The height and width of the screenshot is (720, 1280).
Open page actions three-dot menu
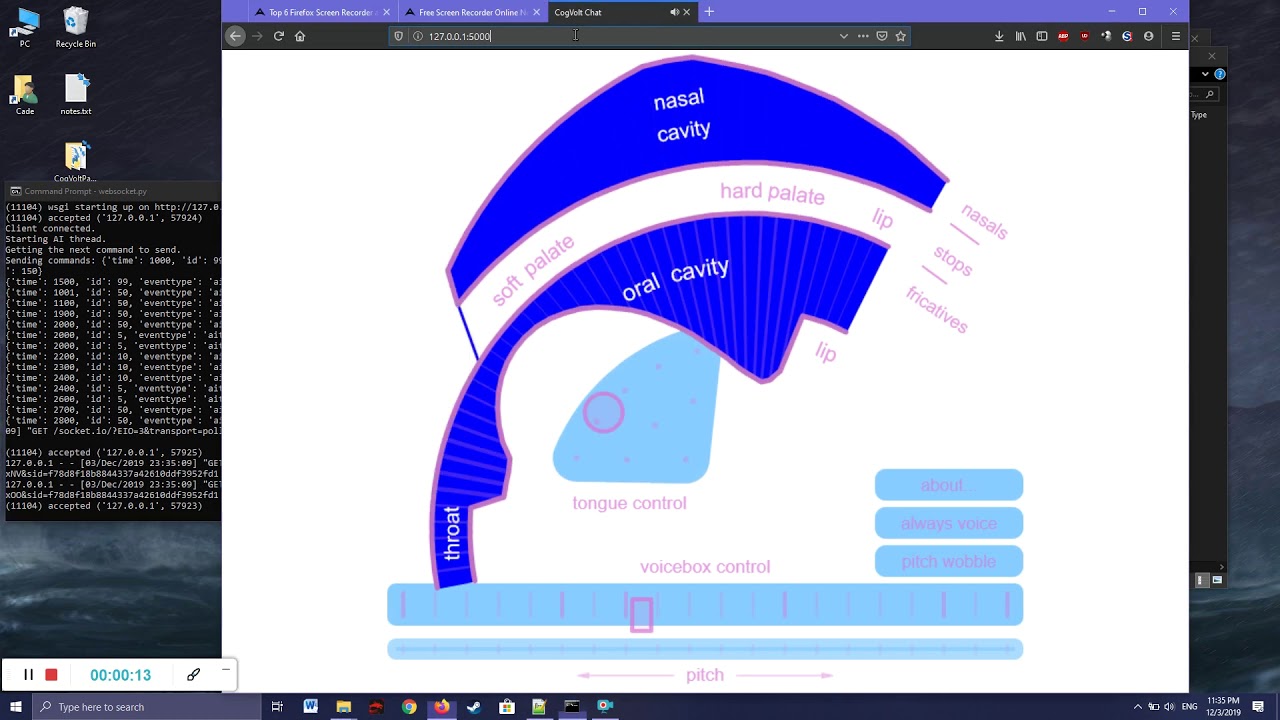pos(863,36)
